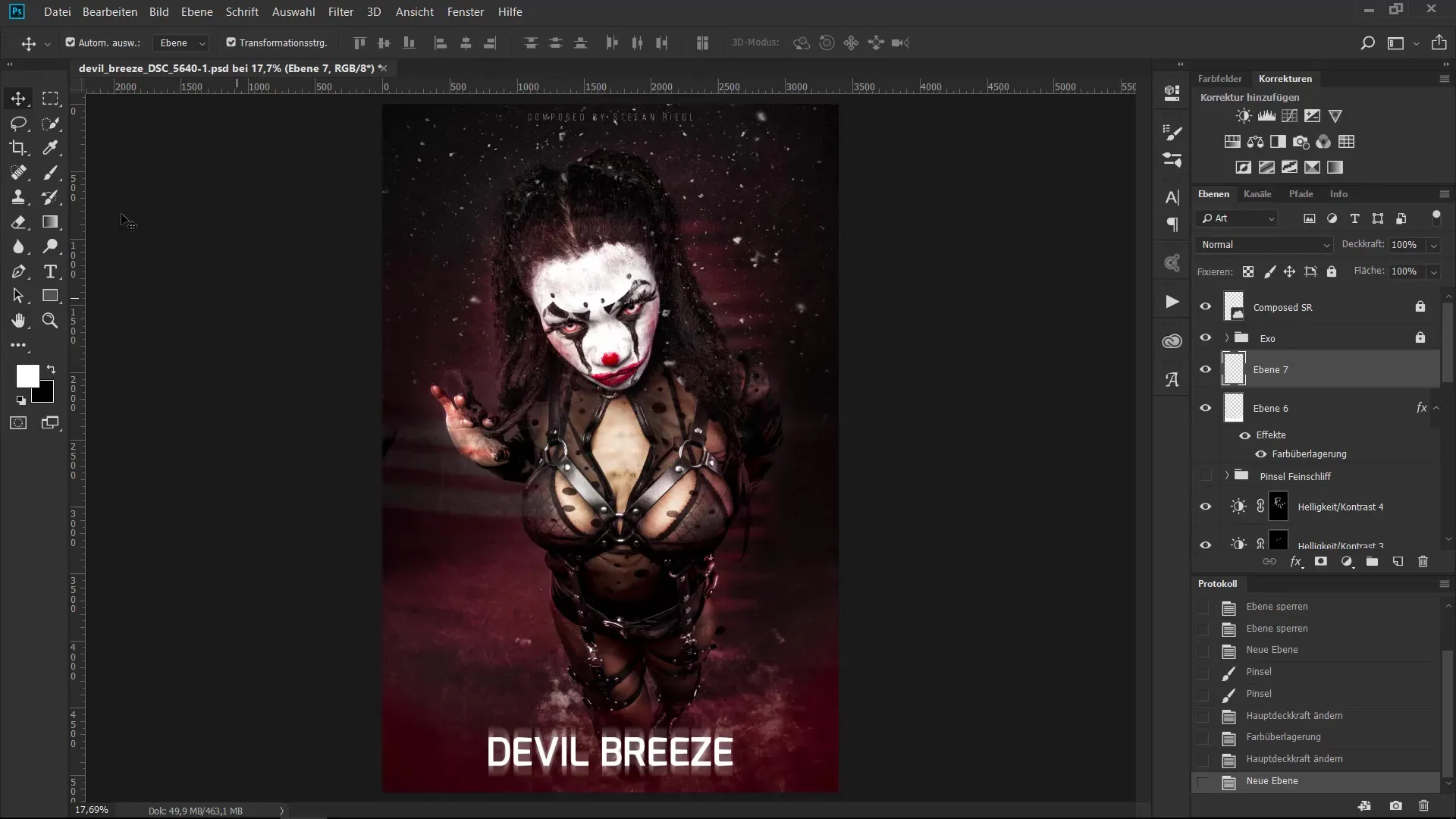Open the Art layer filter dropdown
The width and height of the screenshot is (1456, 819).
pyautogui.click(x=1238, y=218)
